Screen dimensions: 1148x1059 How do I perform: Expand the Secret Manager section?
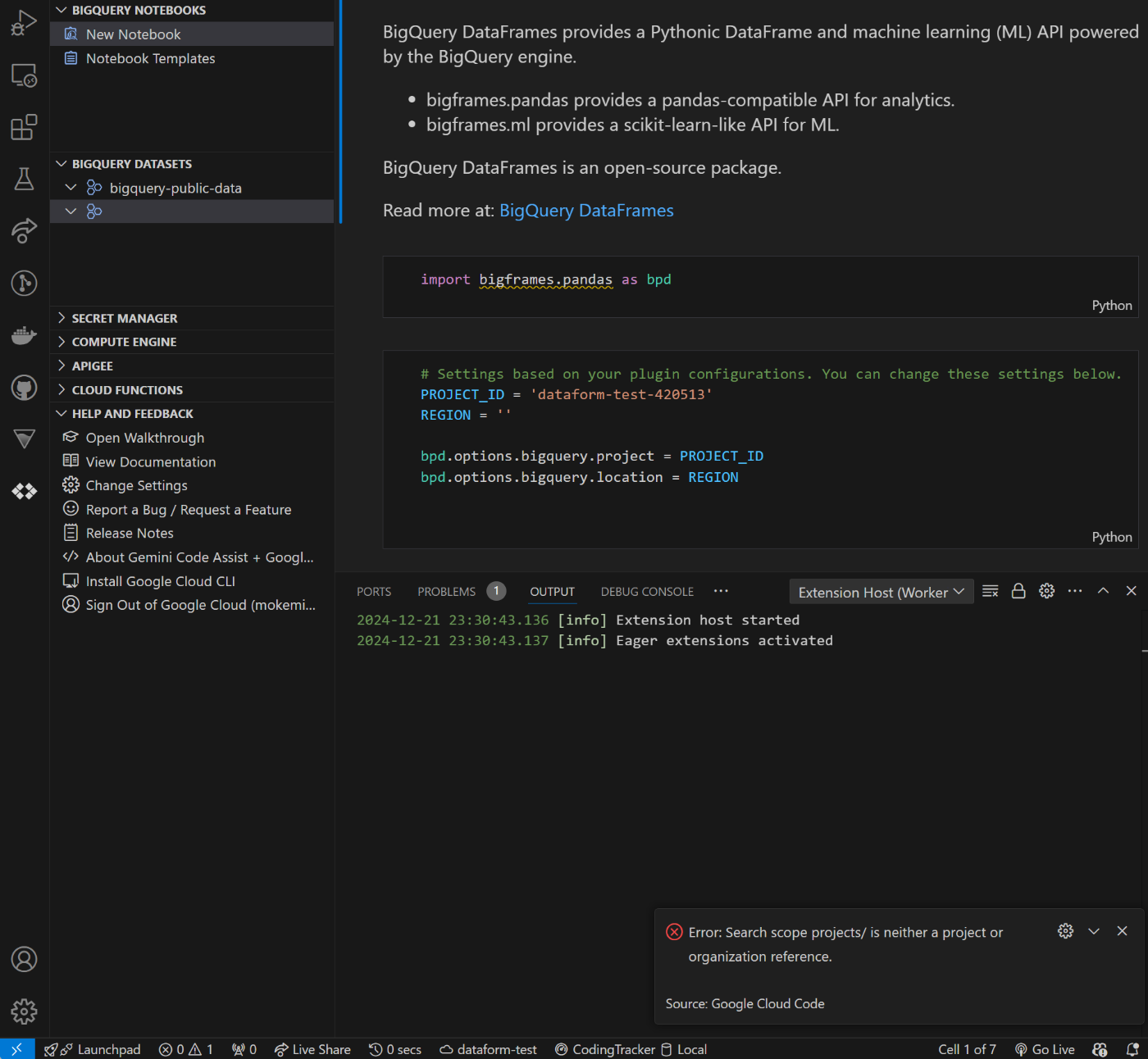[61, 318]
